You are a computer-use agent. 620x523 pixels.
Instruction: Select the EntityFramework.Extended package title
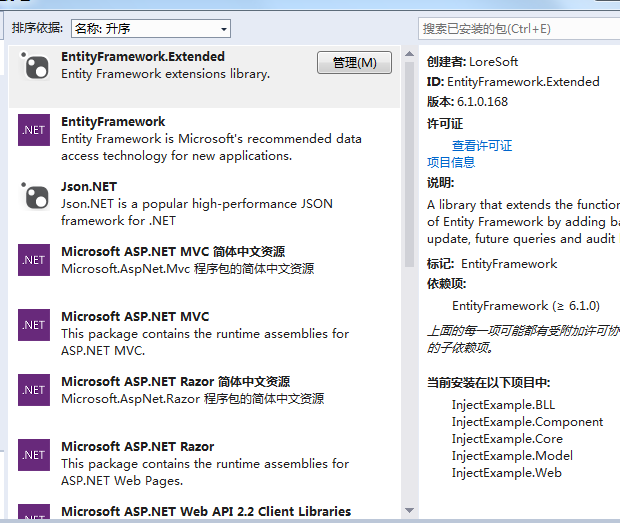point(143,57)
